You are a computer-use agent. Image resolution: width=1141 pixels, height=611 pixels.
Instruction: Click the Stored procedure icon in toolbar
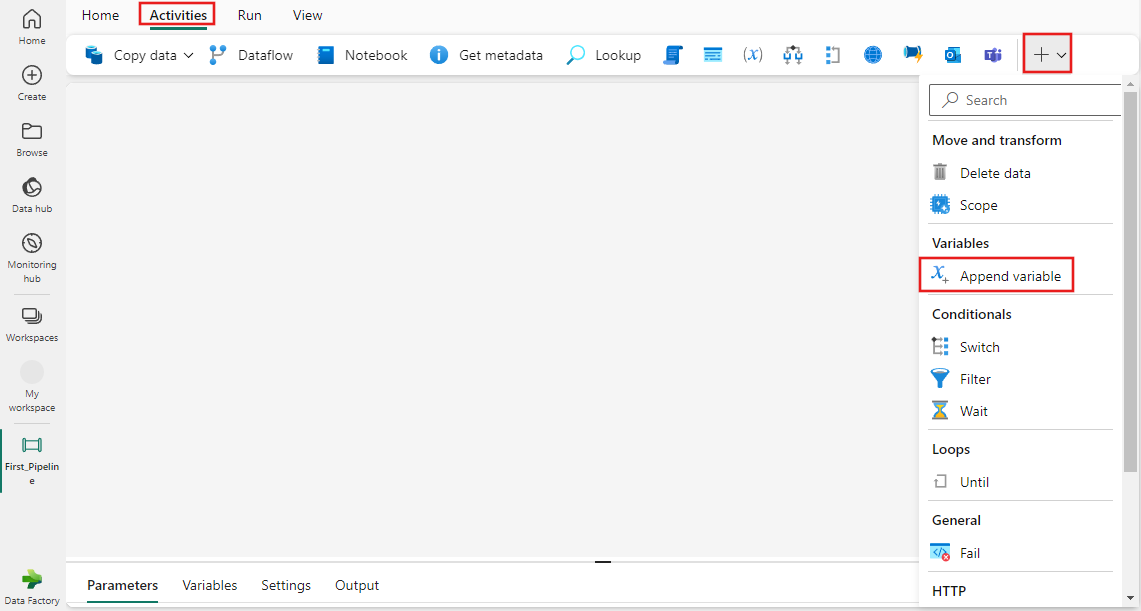[x=713, y=55]
